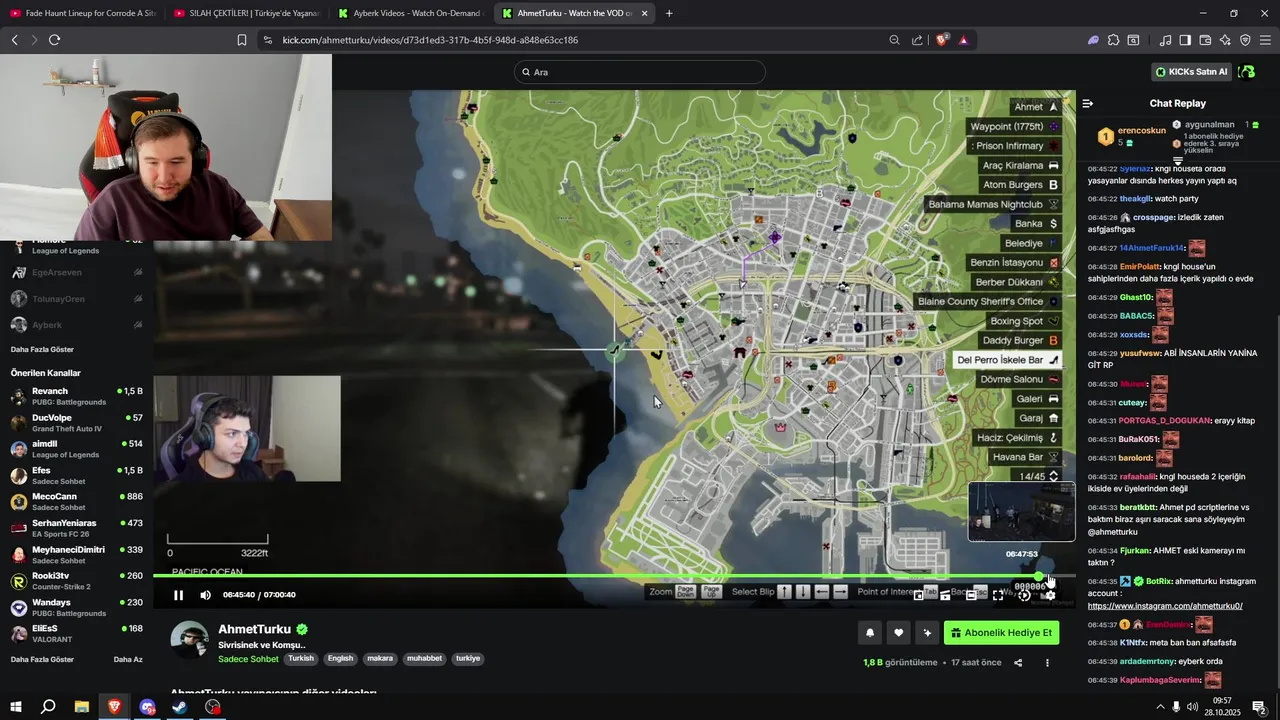This screenshot has height=720, width=1280.
Task: Open EliEsS channel in sidebar
Action: (x=77, y=633)
